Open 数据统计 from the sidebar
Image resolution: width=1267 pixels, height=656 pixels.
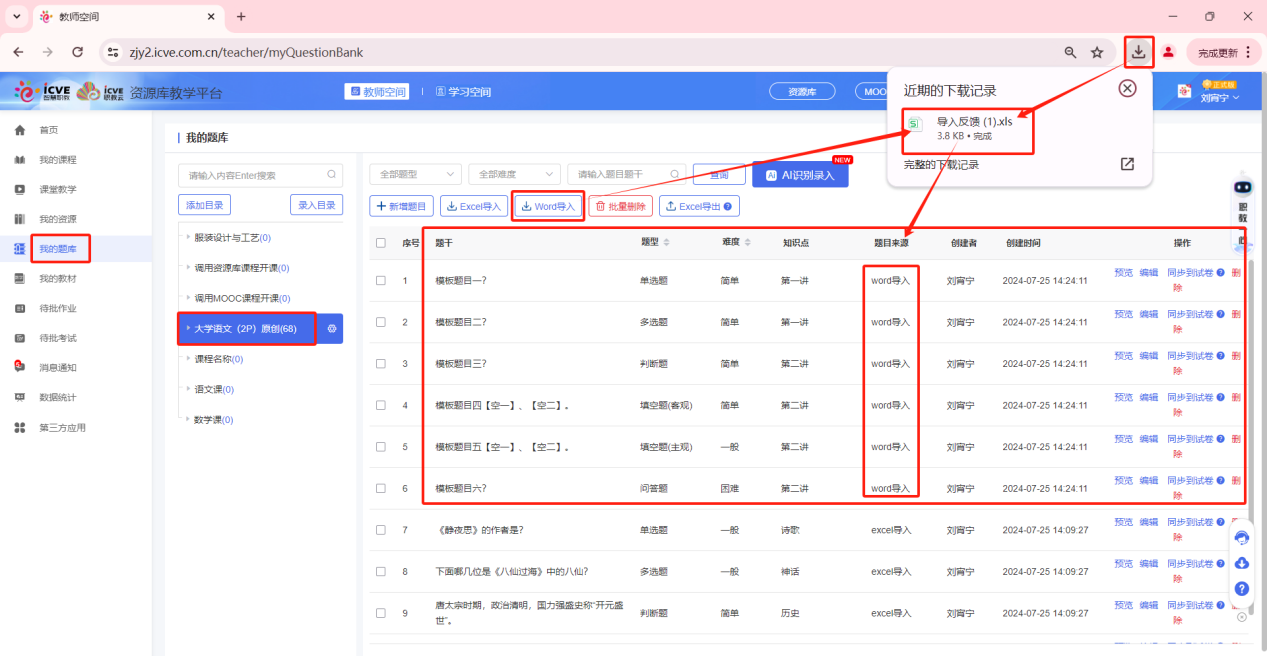(x=57, y=397)
